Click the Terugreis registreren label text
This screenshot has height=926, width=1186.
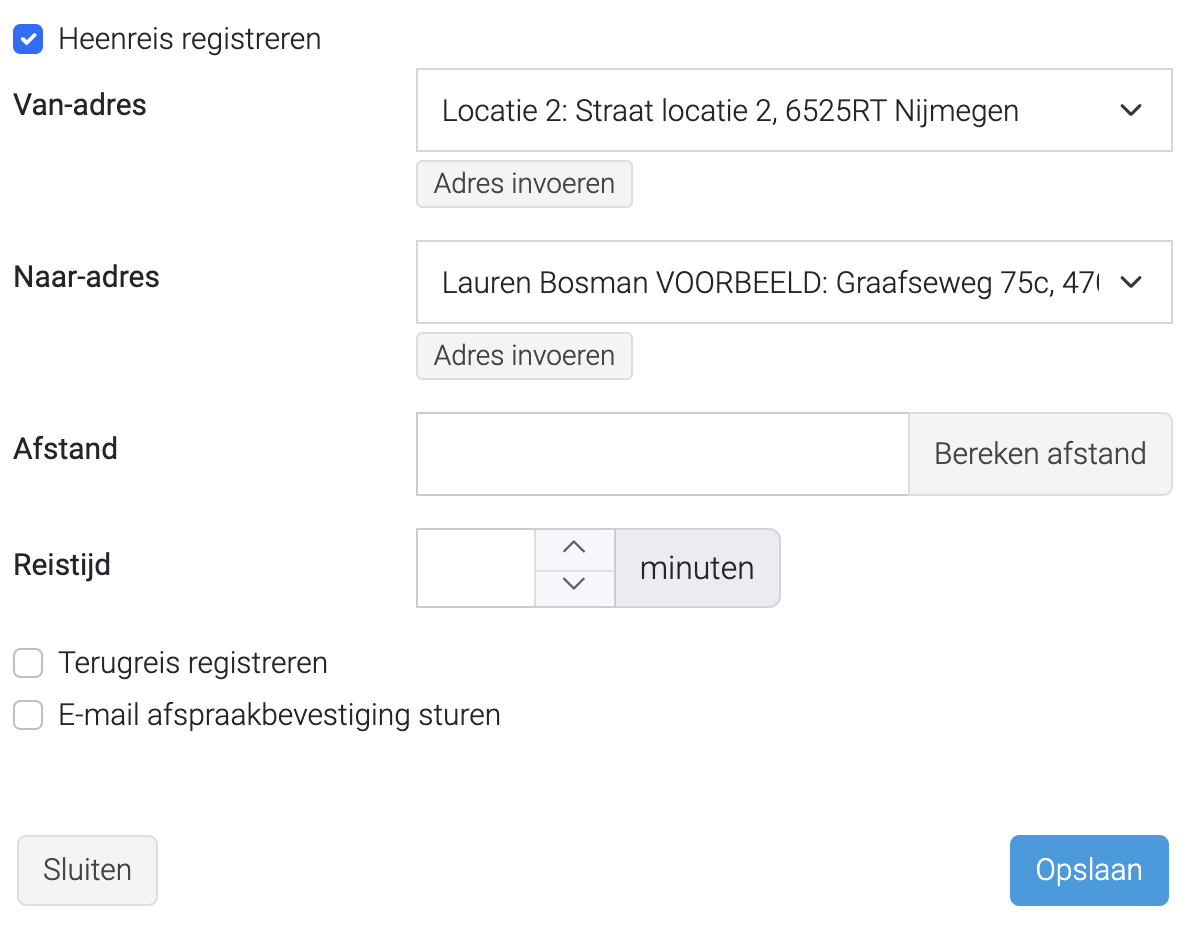(193, 663)
